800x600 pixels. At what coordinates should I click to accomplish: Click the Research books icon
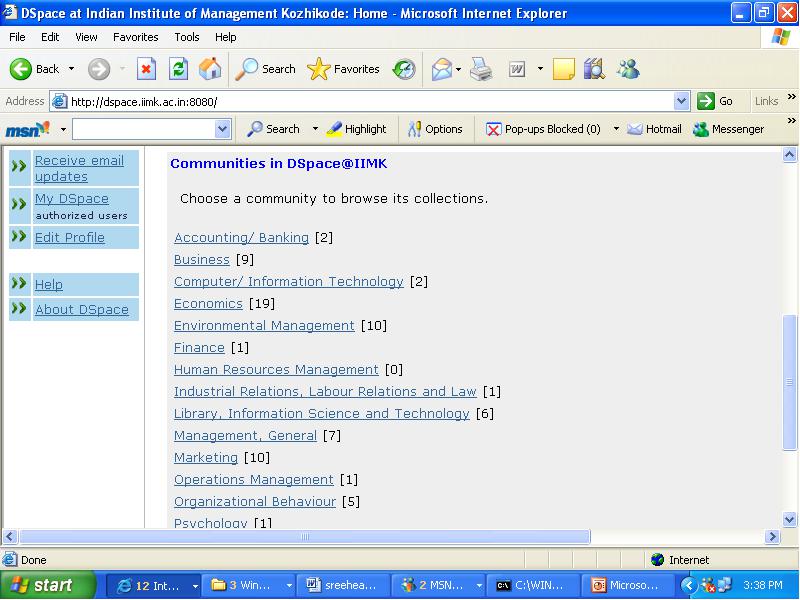594,69
